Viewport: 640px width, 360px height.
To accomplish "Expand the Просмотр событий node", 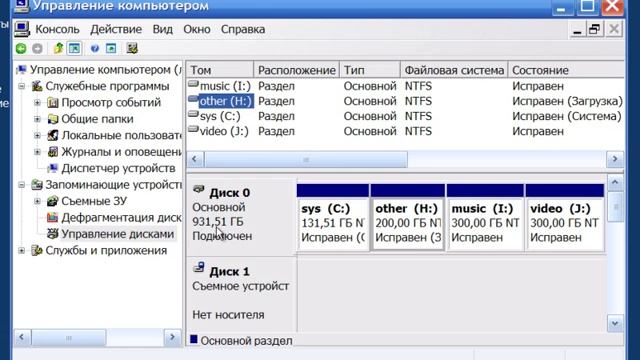I will (38, 102).
